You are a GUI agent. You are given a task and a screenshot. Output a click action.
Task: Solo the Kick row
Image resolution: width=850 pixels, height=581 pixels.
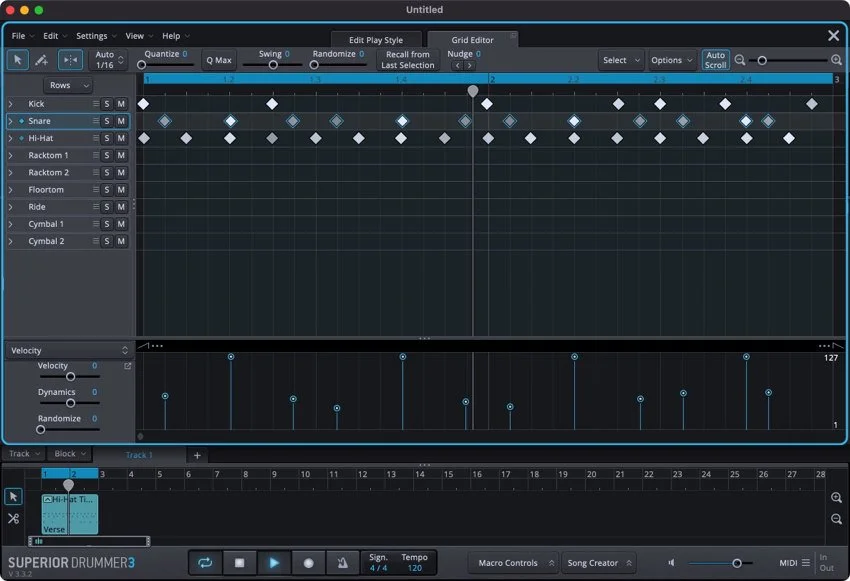pos(107,104)
